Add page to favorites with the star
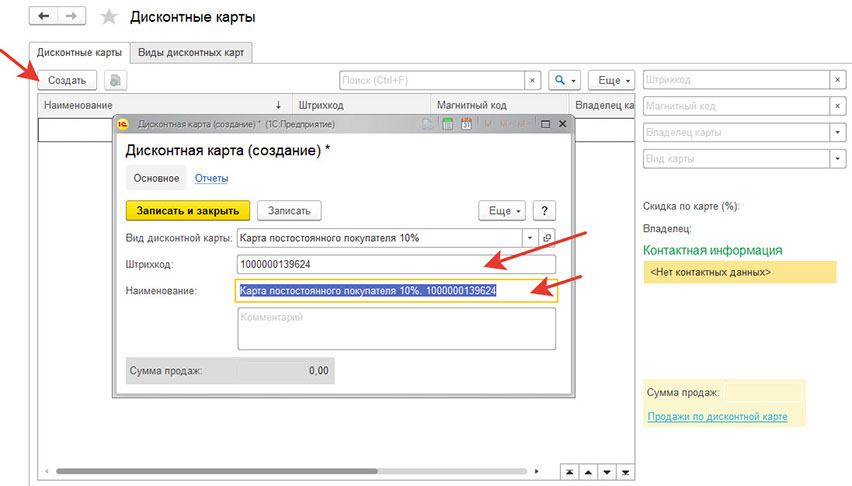Image resolution: width=852 pixels, height=486 pixels. (109, 17)
